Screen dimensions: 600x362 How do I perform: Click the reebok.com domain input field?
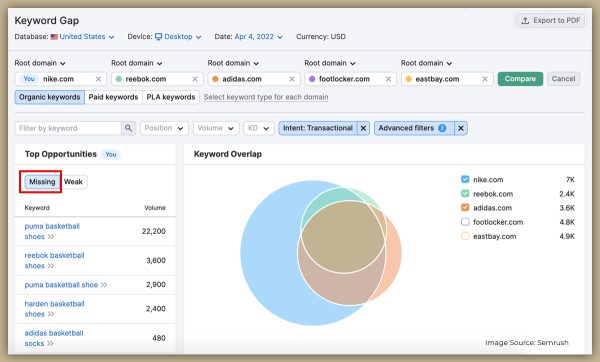click(157, 79)
